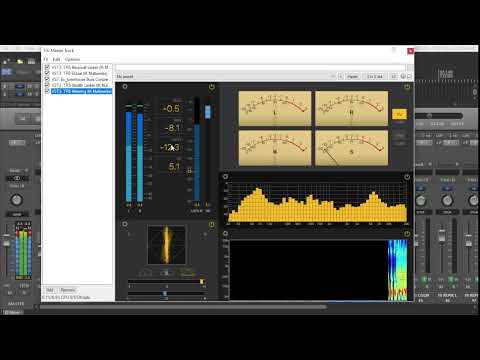Click the Remove FX button
480x360 pixels.
point(68,290)
